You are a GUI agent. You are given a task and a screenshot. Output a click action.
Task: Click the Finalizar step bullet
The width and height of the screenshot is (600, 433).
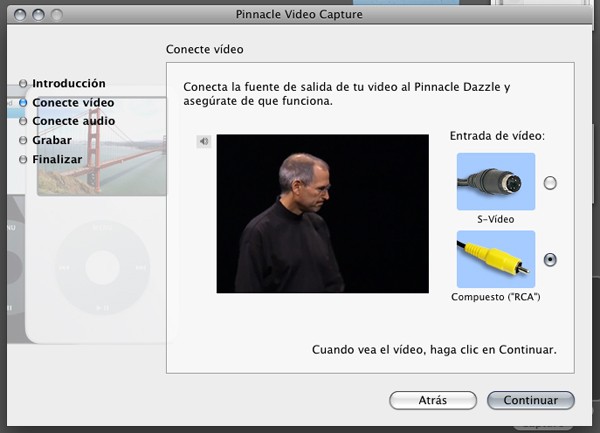click(23, 159)
